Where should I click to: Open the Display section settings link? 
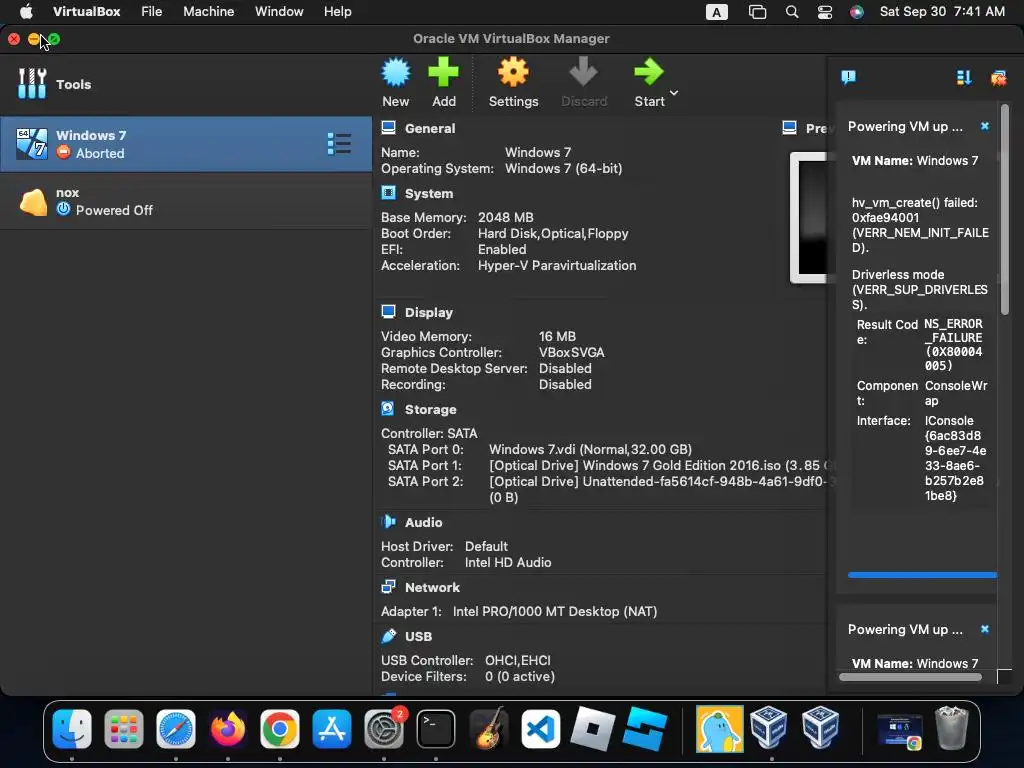tap(428, 313)
